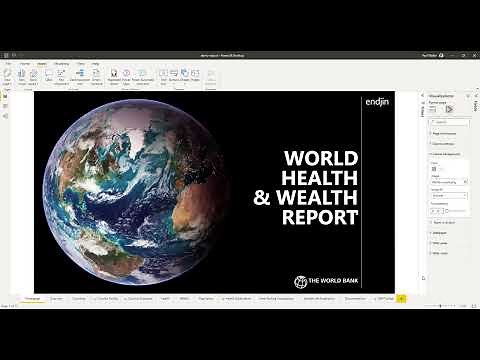480x360 pixels.
Task: Expand the Canvas settings section
Action: pos(443,144)
